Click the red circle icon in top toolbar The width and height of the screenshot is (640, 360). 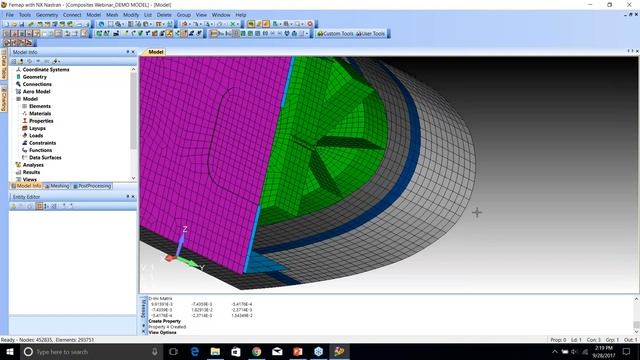tap(310, 24)
